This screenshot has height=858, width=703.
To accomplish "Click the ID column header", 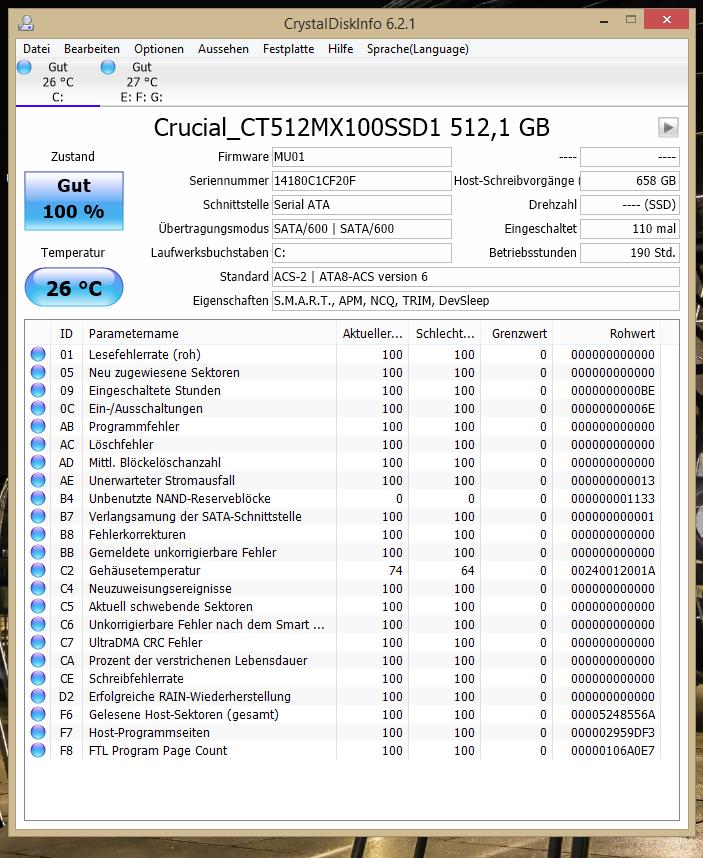I will (x=66, y=334).
